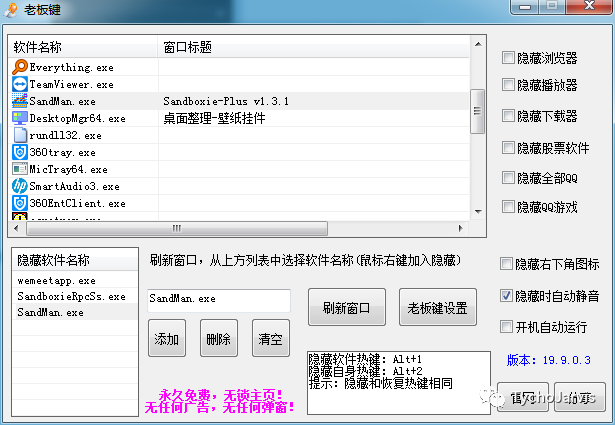Select TeamViewer.exe row text

(x=71, y=84)
